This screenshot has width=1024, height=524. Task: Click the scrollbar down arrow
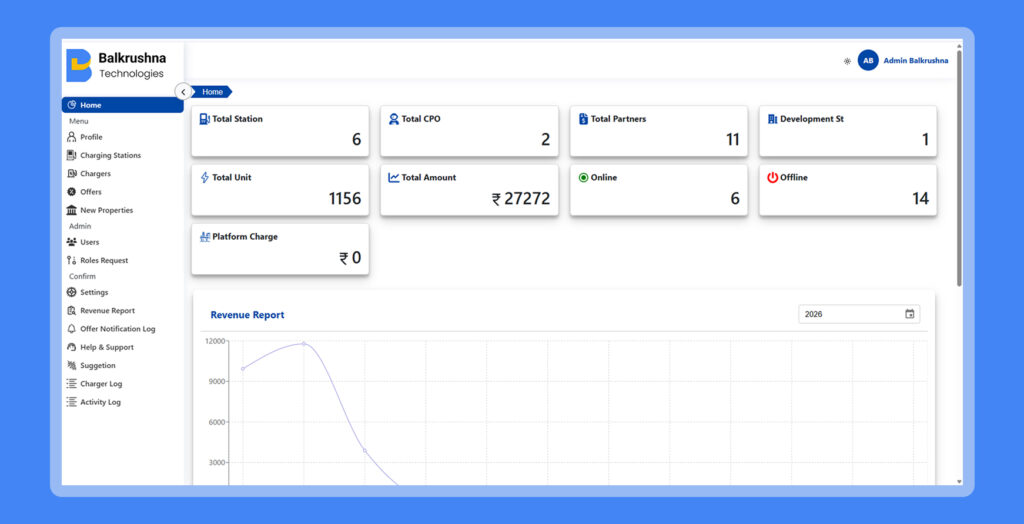(959, 482)
